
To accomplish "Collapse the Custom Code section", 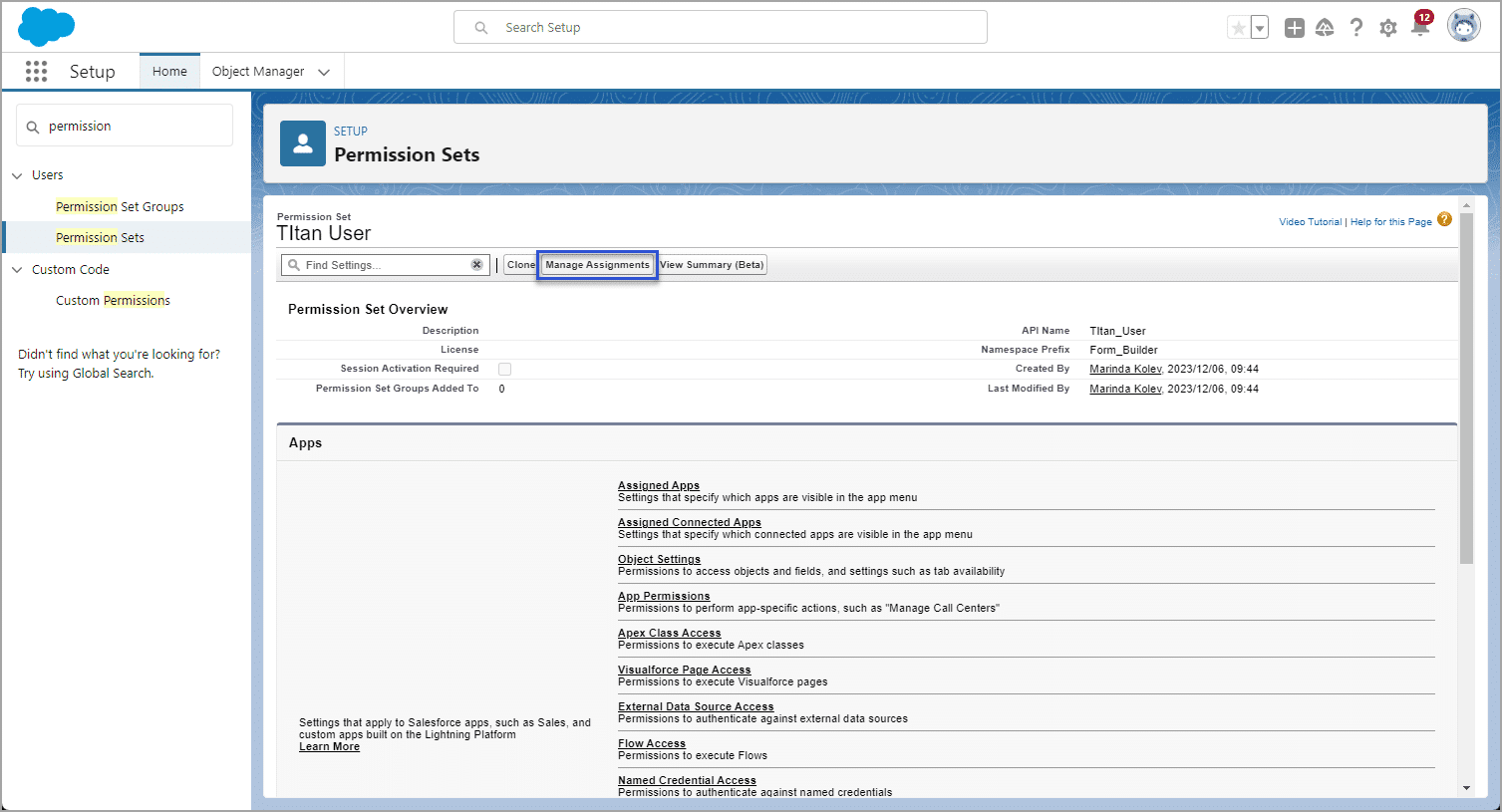I will (x=17, y=269).
